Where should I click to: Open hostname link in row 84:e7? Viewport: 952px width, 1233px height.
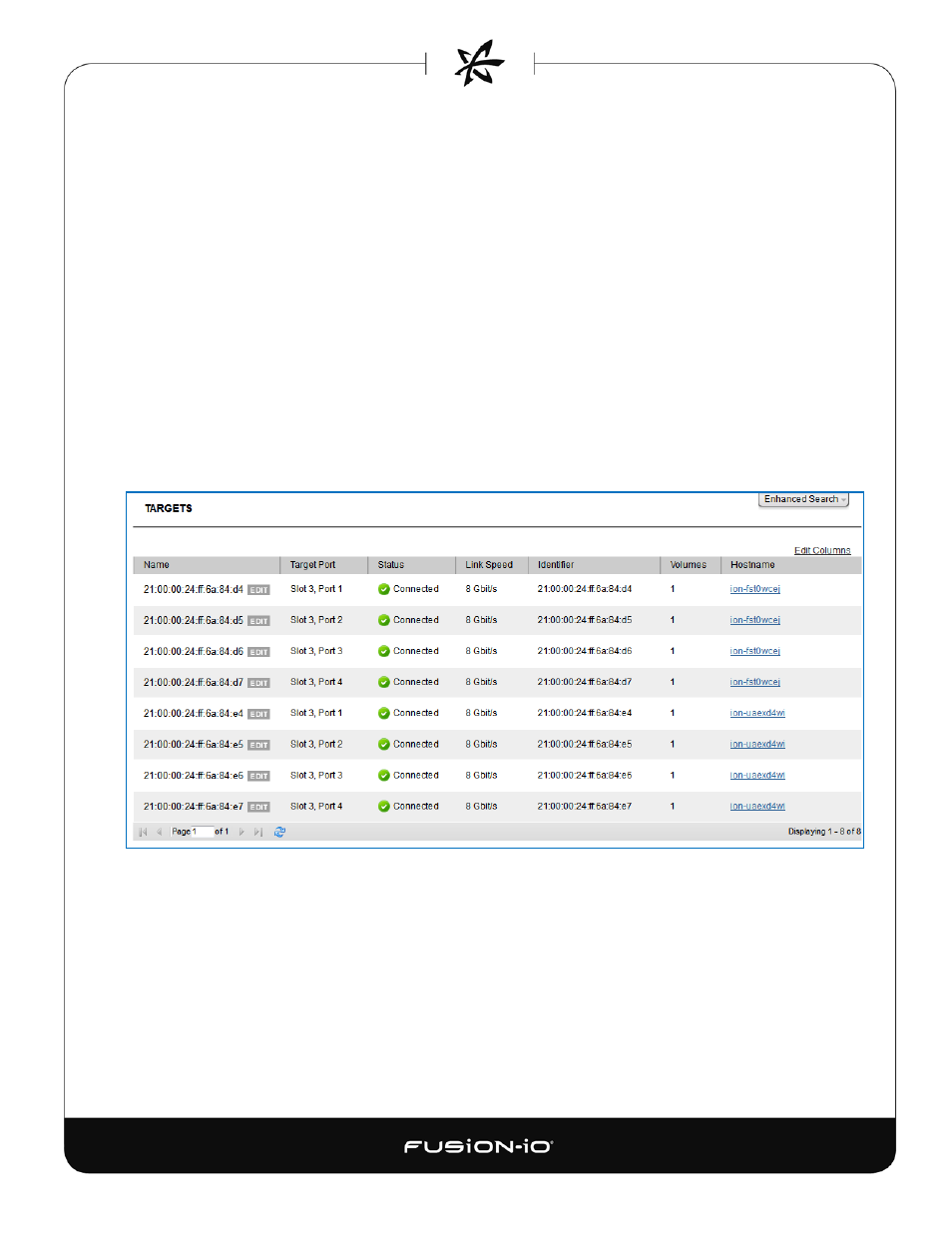757,806
